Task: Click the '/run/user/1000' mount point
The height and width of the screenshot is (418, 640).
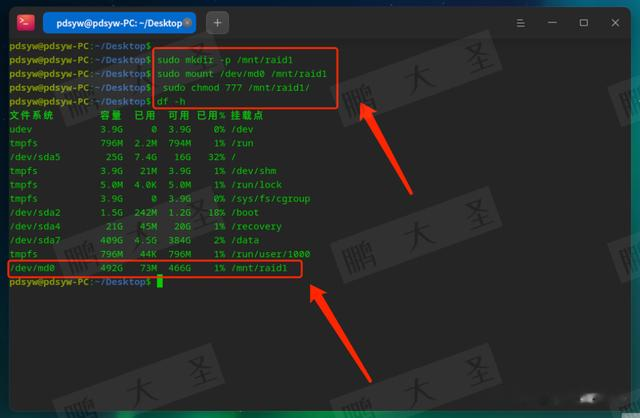Action: (x=271, y=254)
